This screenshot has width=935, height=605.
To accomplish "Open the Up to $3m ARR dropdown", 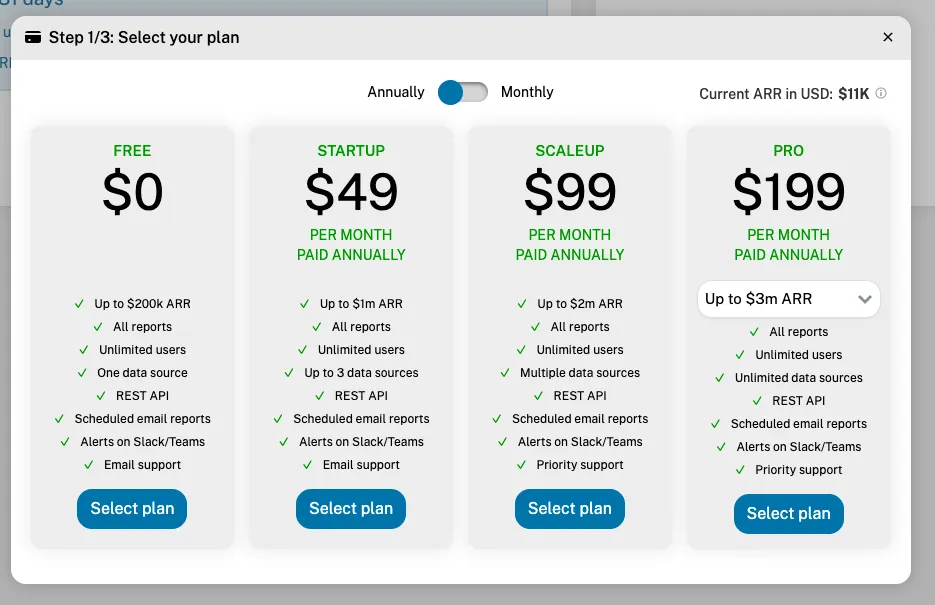I will point(789,298).
